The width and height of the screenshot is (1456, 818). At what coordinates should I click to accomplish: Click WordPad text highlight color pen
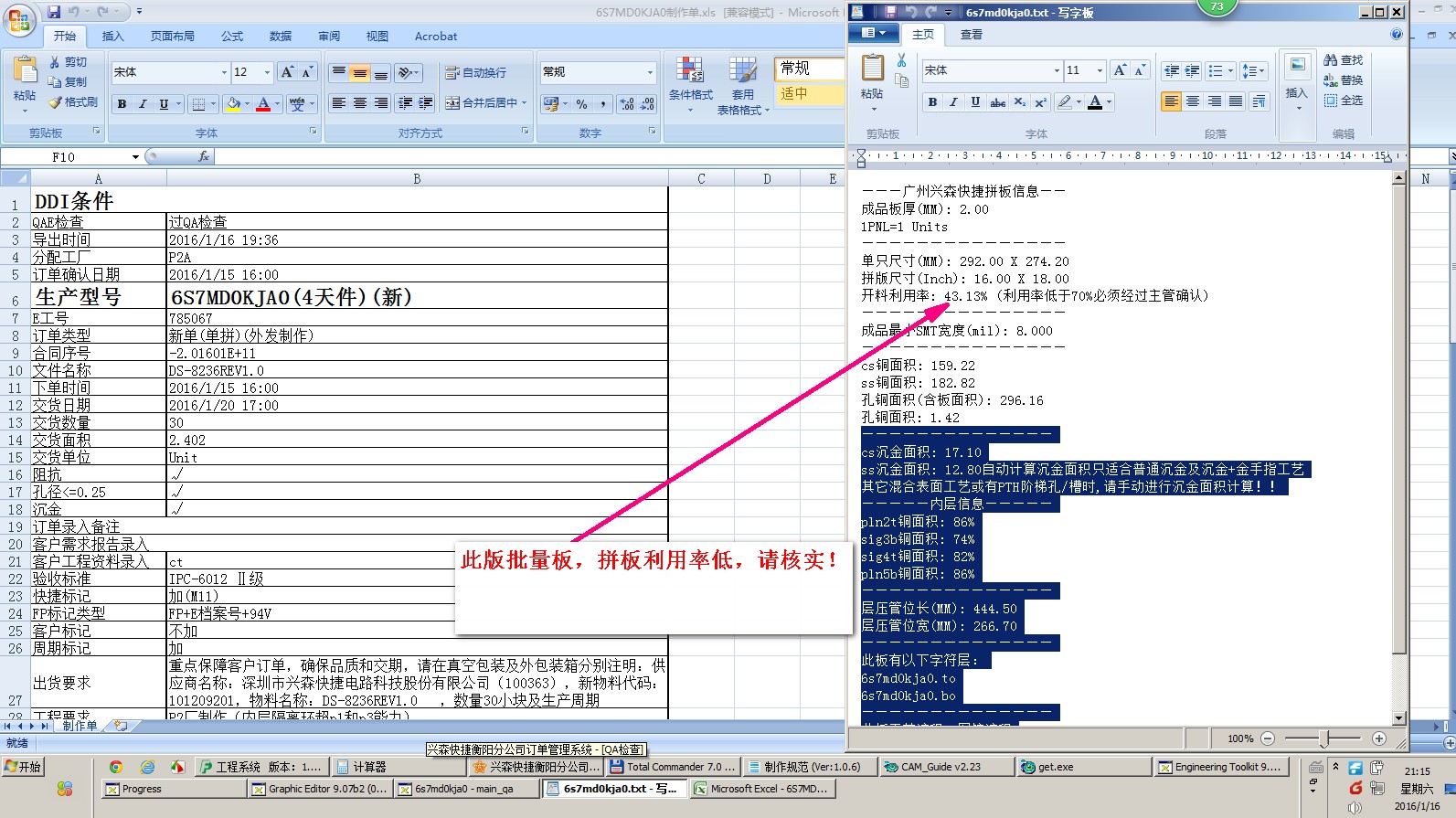coord(1064,102)
